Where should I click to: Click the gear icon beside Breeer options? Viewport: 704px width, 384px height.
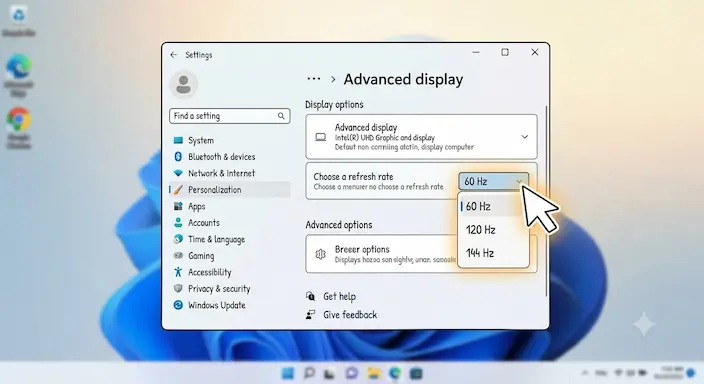pos(320,254)
